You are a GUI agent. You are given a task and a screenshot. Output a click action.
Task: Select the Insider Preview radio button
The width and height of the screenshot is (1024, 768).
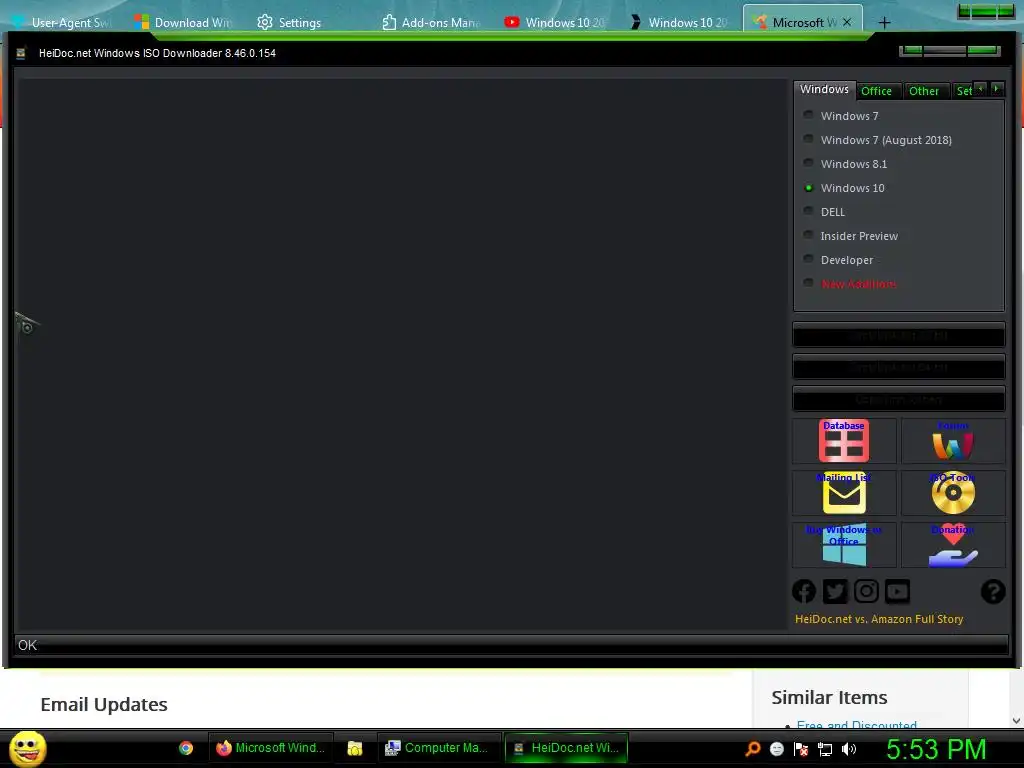click(x=808, y=235)
